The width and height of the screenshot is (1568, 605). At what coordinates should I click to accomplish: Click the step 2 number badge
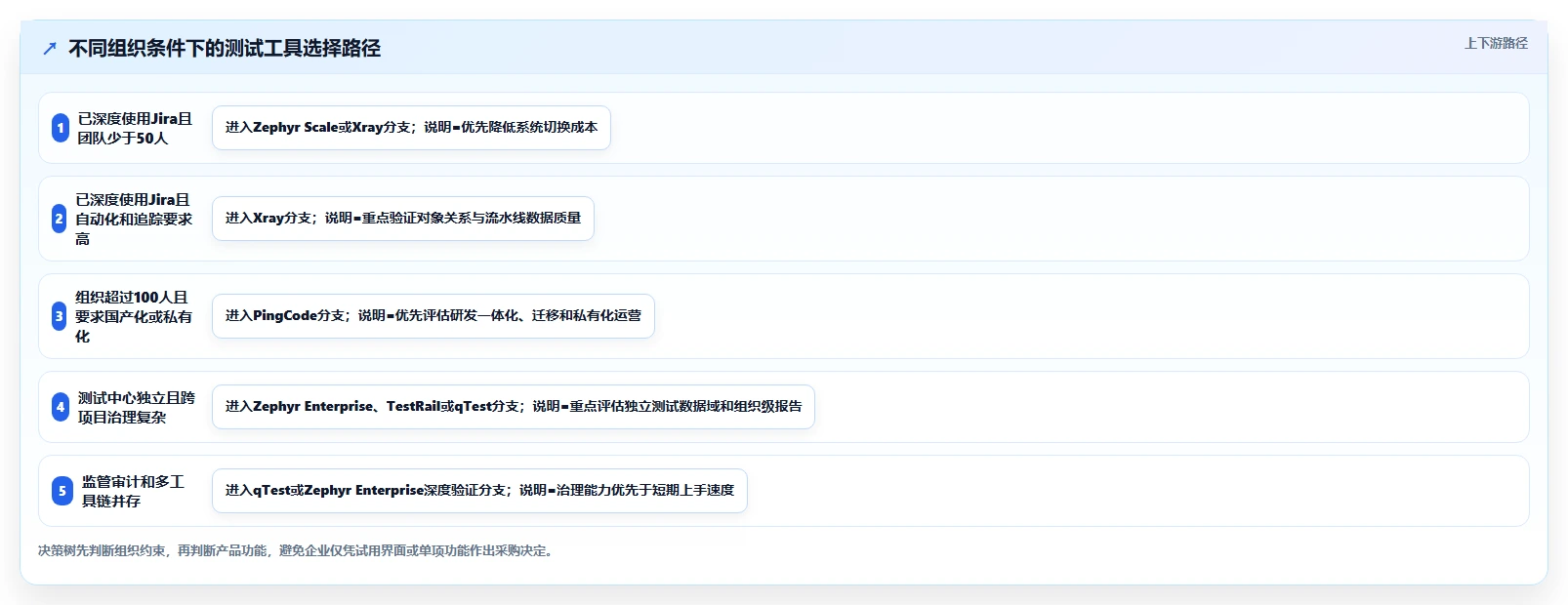[60, 219]
